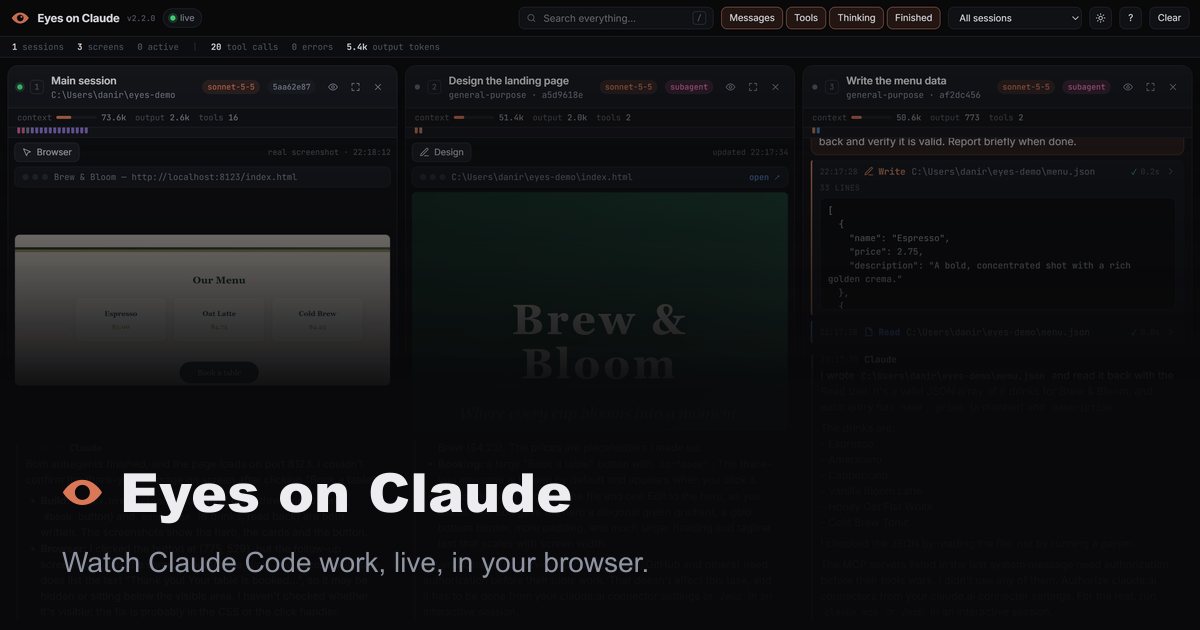The image size is (1200, 630).
Task: Expand Design the landing page to fullscreen
Action: [753, 87]
